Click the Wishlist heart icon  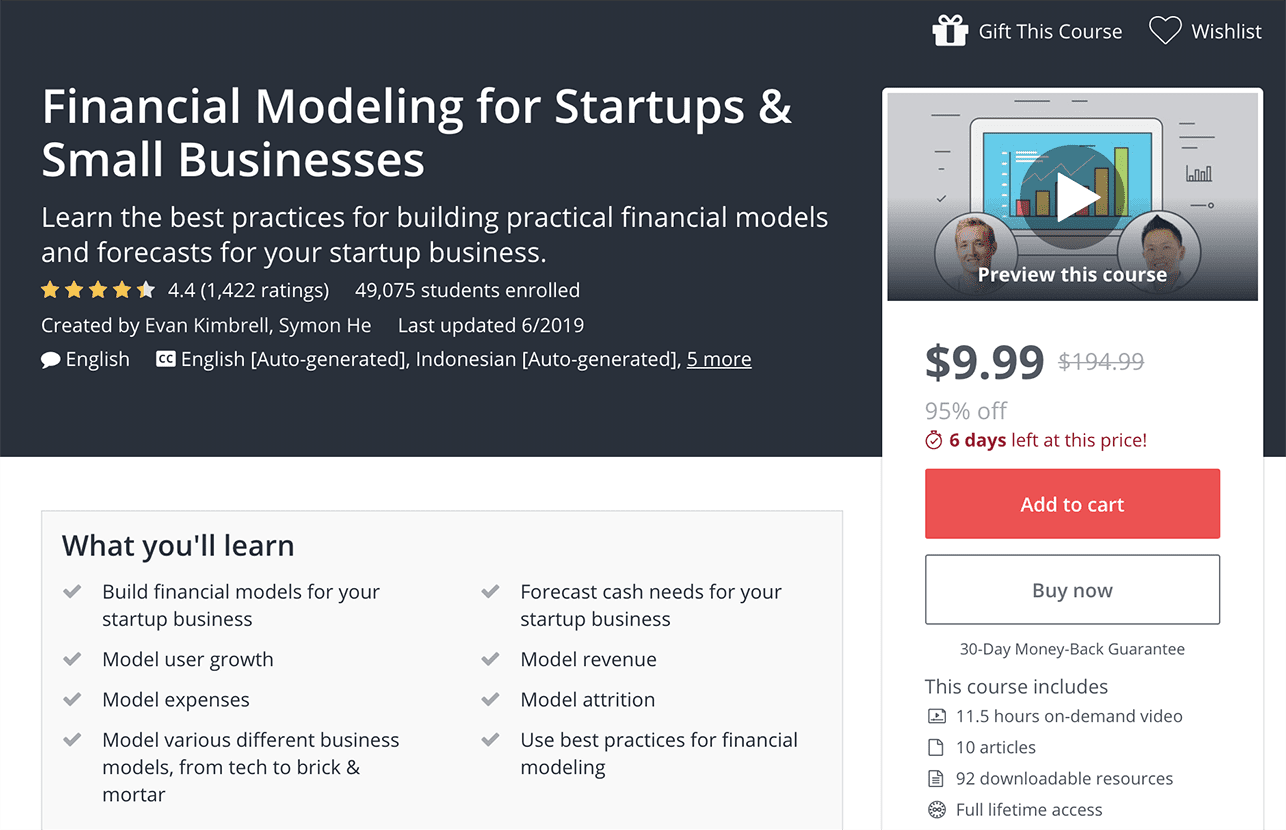1165,31
